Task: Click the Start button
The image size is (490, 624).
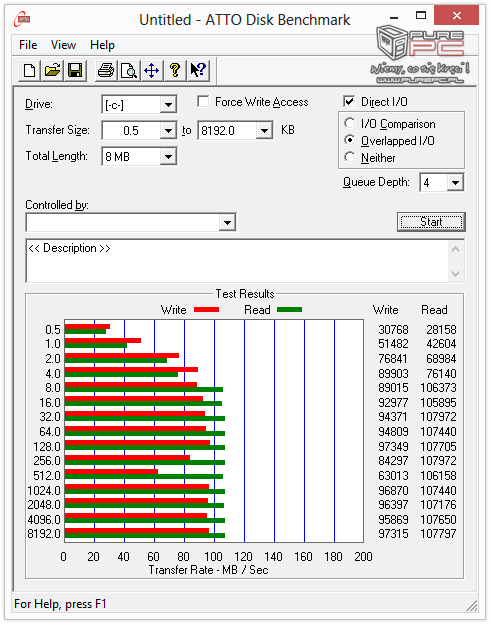Action: point(431,222)
